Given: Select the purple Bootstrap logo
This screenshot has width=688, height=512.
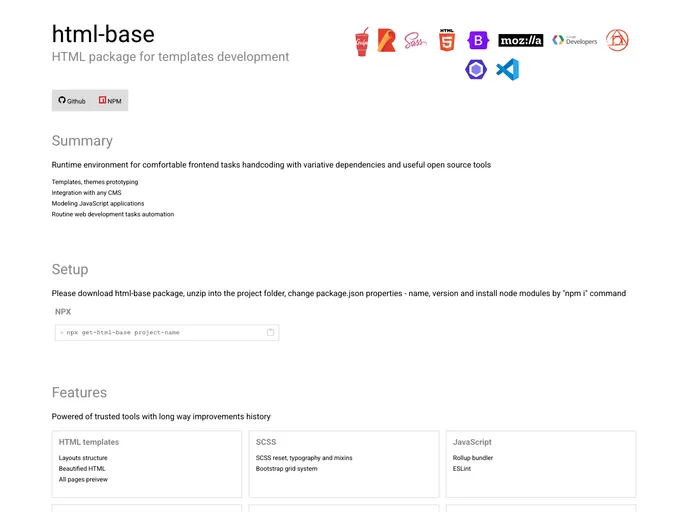Looking at the screenshot, I should click(478, 41).
